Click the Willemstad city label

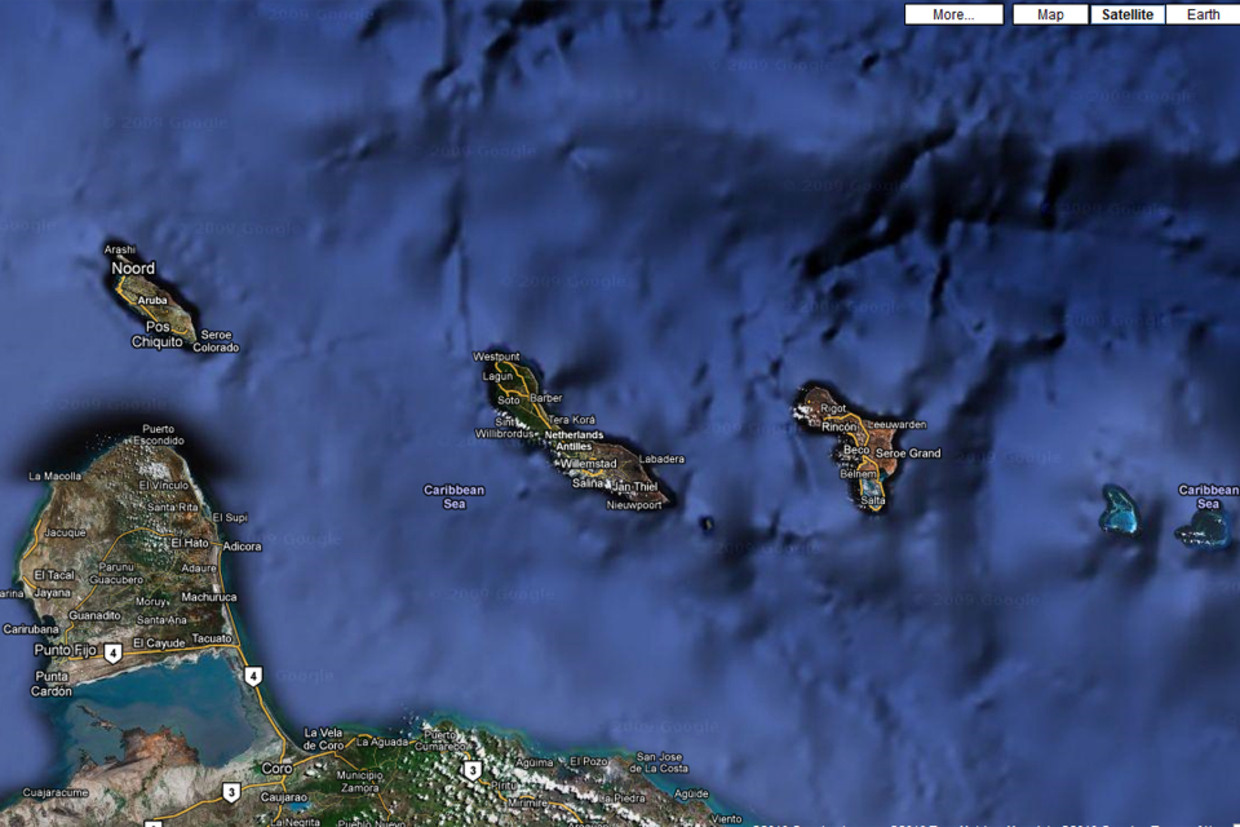[x=589, y=465]
